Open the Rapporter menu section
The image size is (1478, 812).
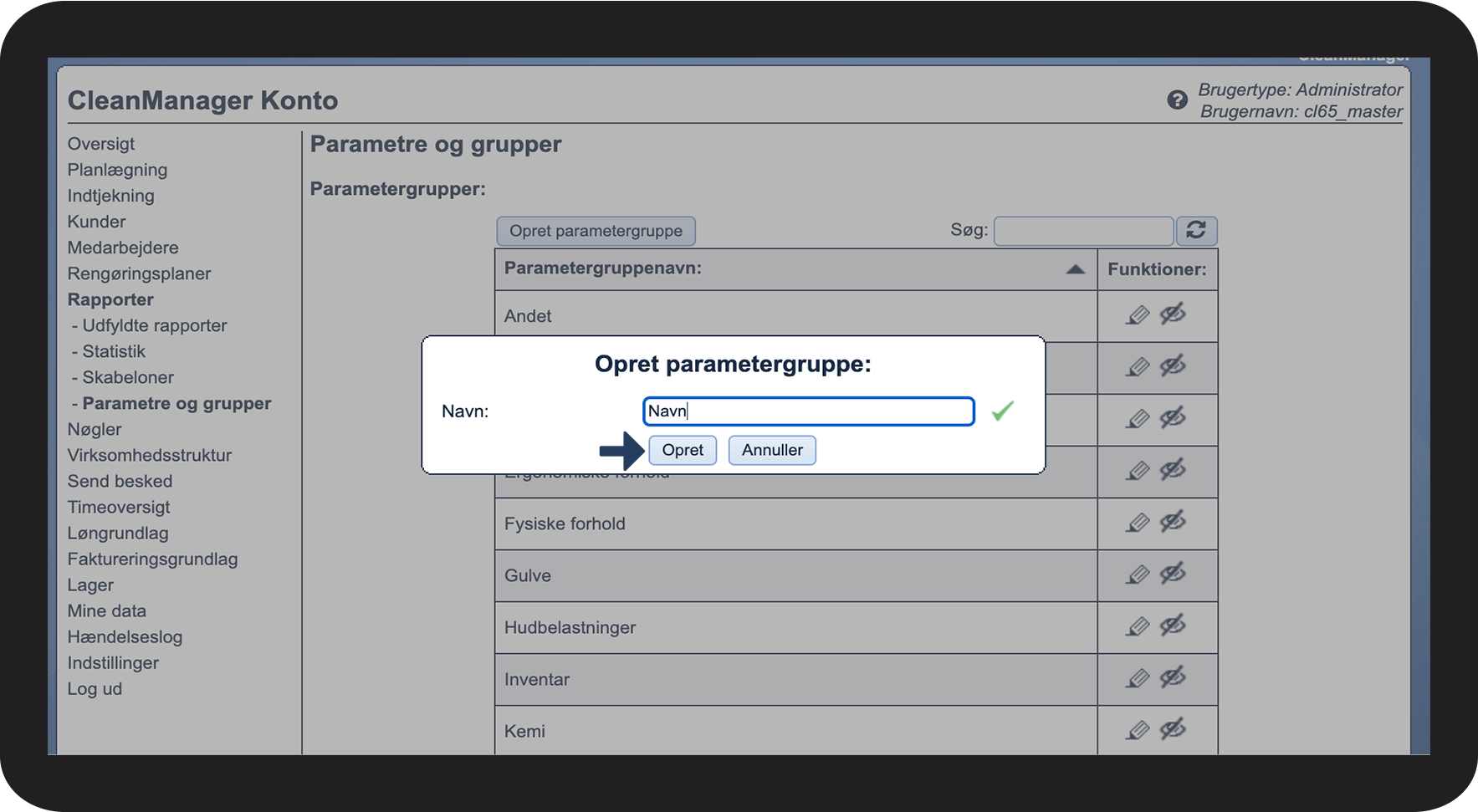point(110,299)
